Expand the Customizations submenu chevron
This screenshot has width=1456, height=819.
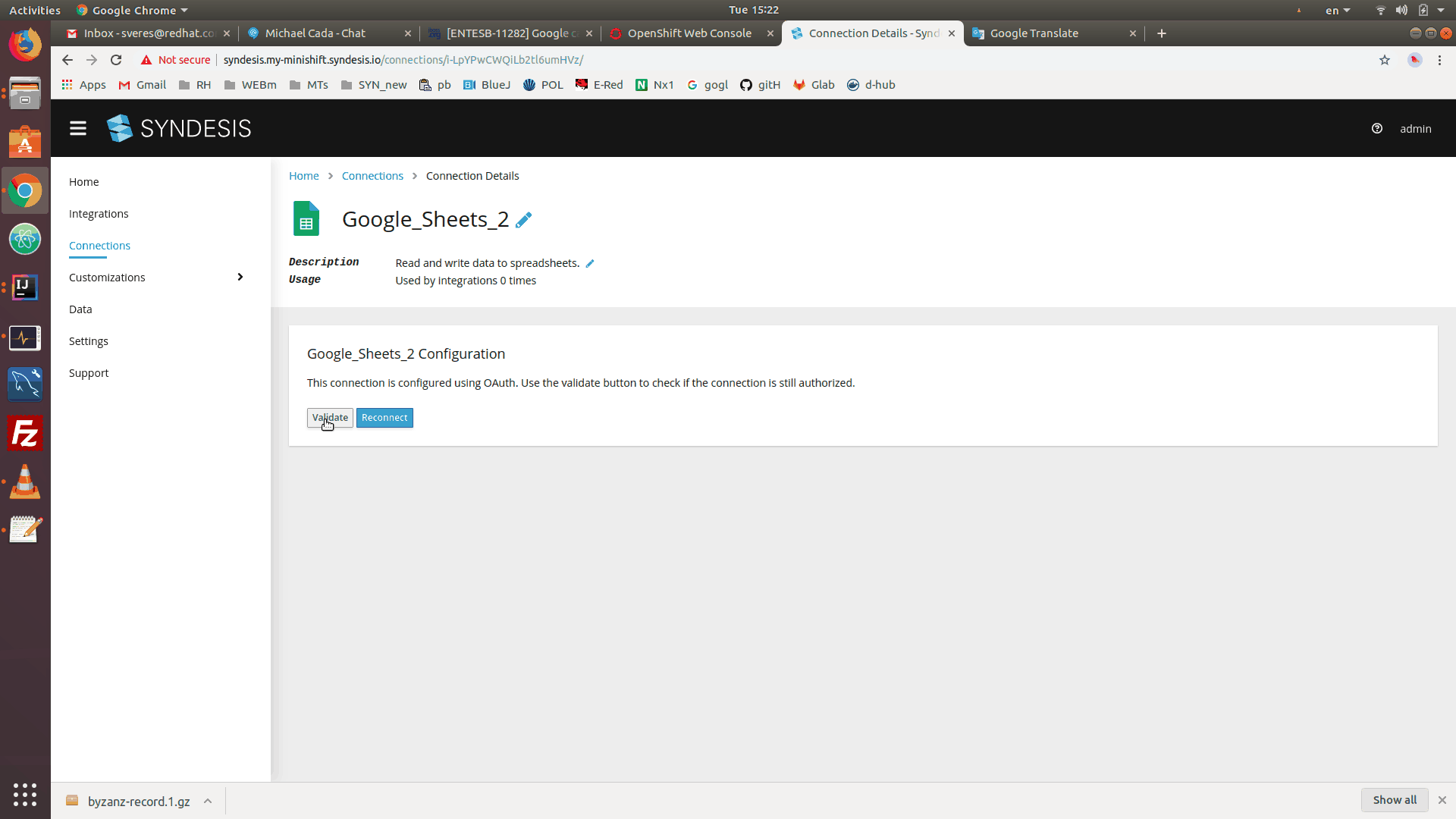(x=240, y=277)
